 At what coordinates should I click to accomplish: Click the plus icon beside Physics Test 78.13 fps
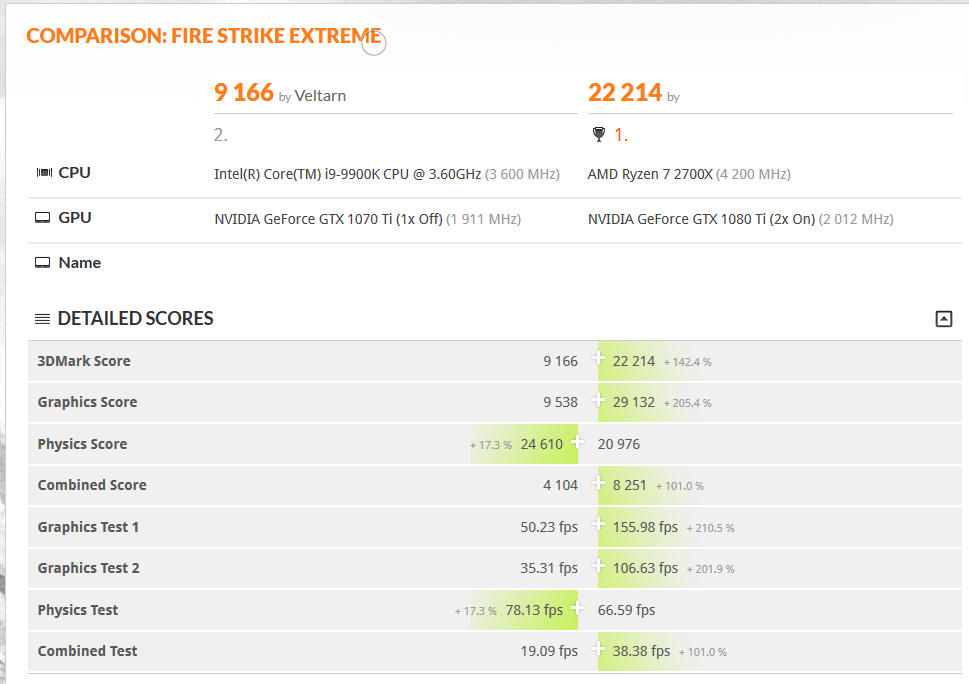pos(577,607)
